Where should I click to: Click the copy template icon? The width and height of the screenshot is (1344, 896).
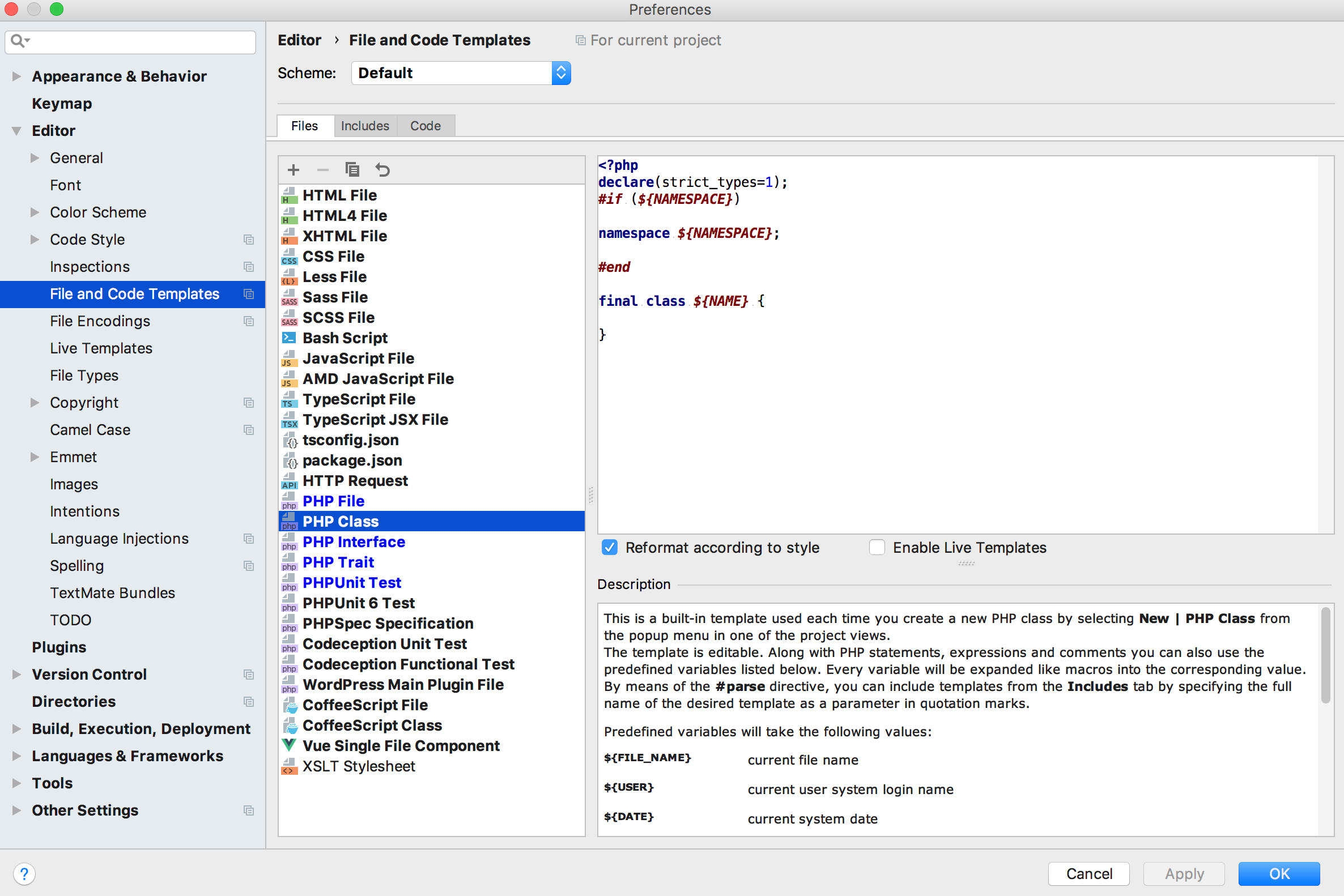pos(352,170)
